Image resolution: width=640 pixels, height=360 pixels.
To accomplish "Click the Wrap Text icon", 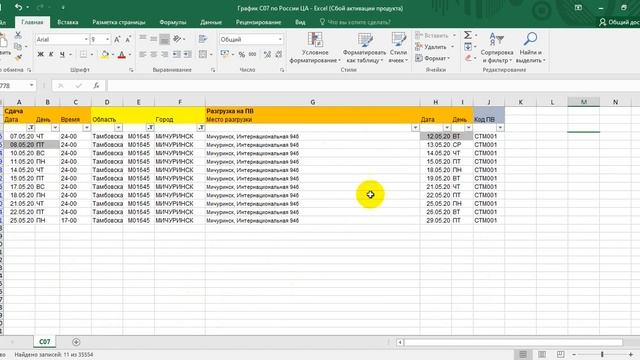I will [x=203, y=39].
